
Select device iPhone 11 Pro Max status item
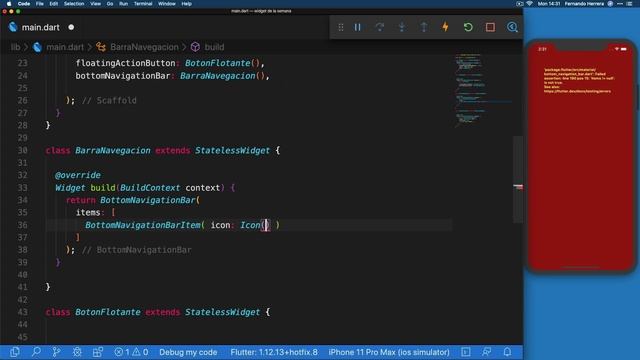coord(389,352)
